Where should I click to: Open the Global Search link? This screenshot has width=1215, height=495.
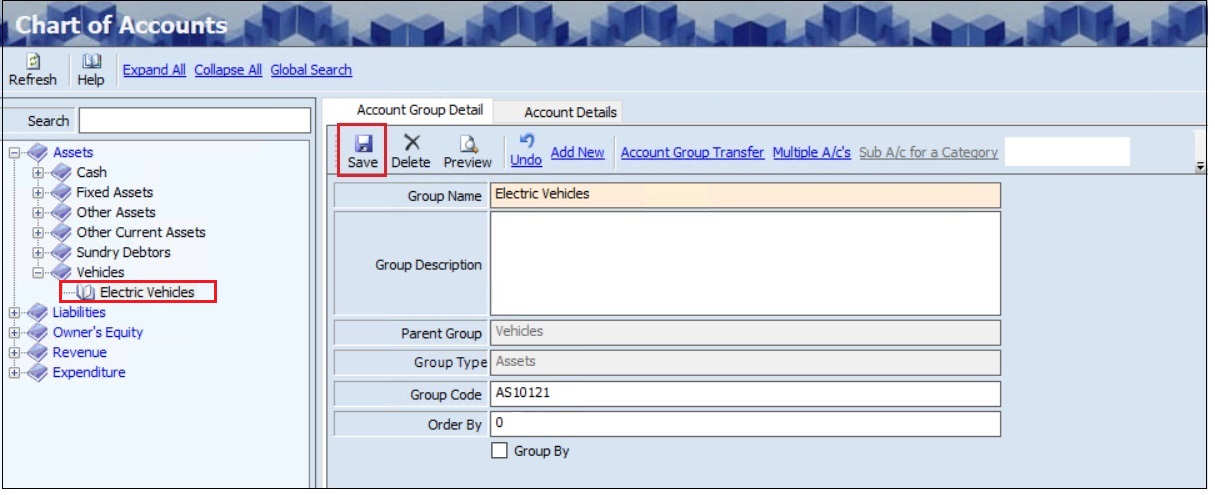[311, 70]
